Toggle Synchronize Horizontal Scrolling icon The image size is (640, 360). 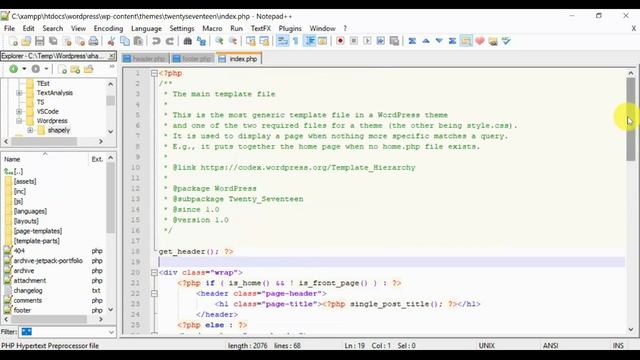pos(264,41)
